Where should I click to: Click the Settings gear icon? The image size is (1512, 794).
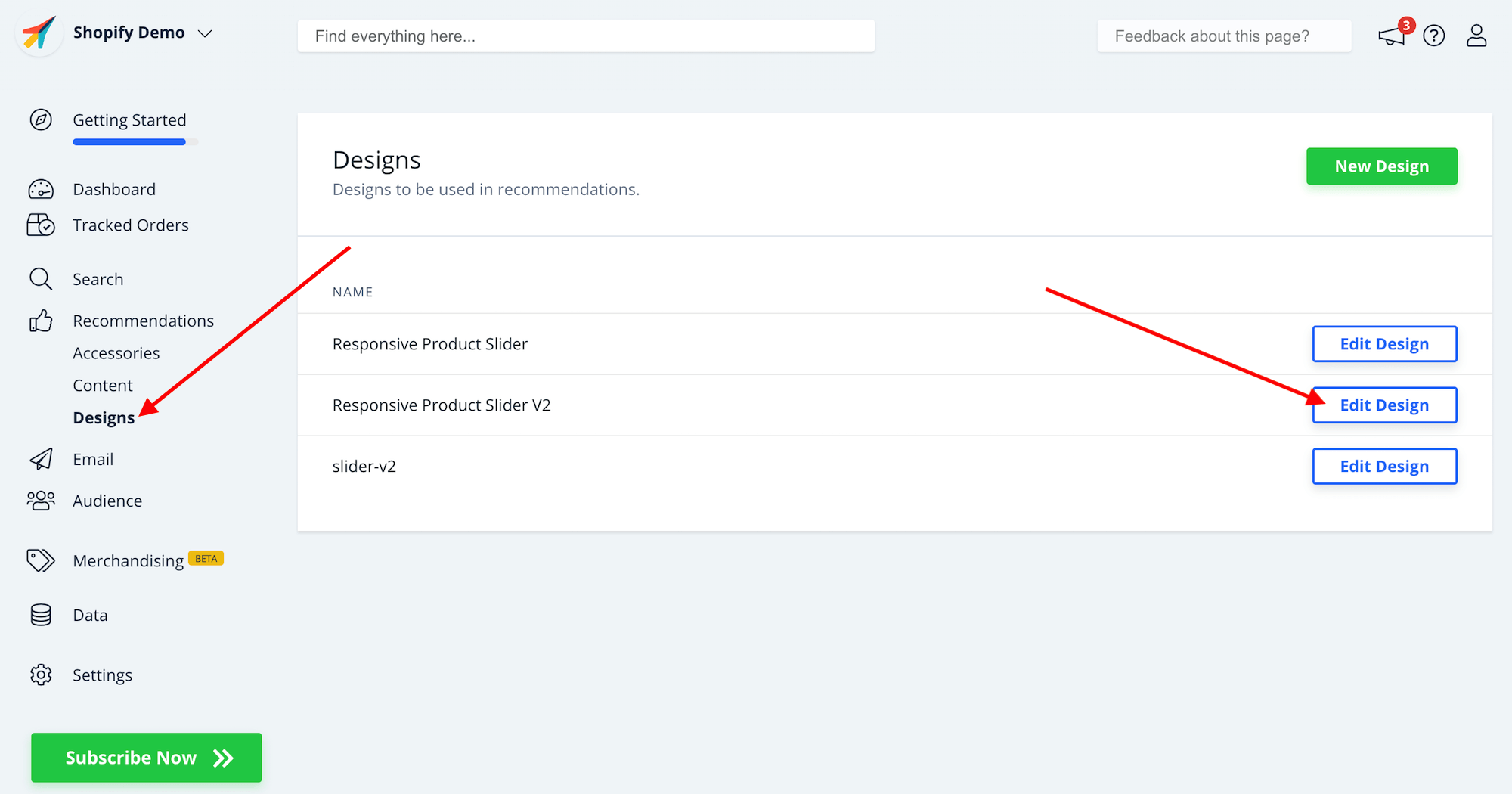click(41, 675)
